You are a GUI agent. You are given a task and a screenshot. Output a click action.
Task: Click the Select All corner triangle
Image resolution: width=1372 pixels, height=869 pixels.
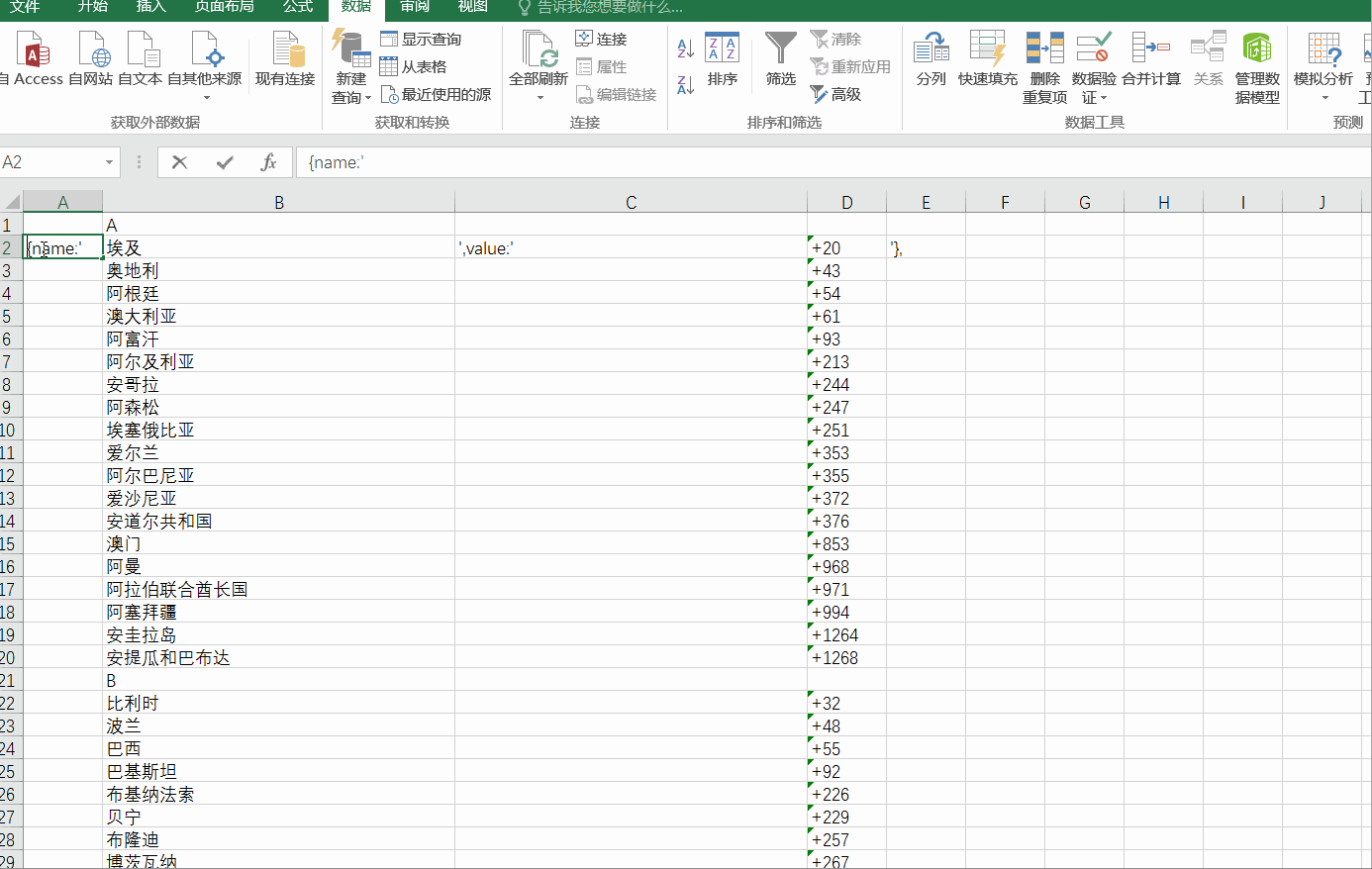(11, 202)
